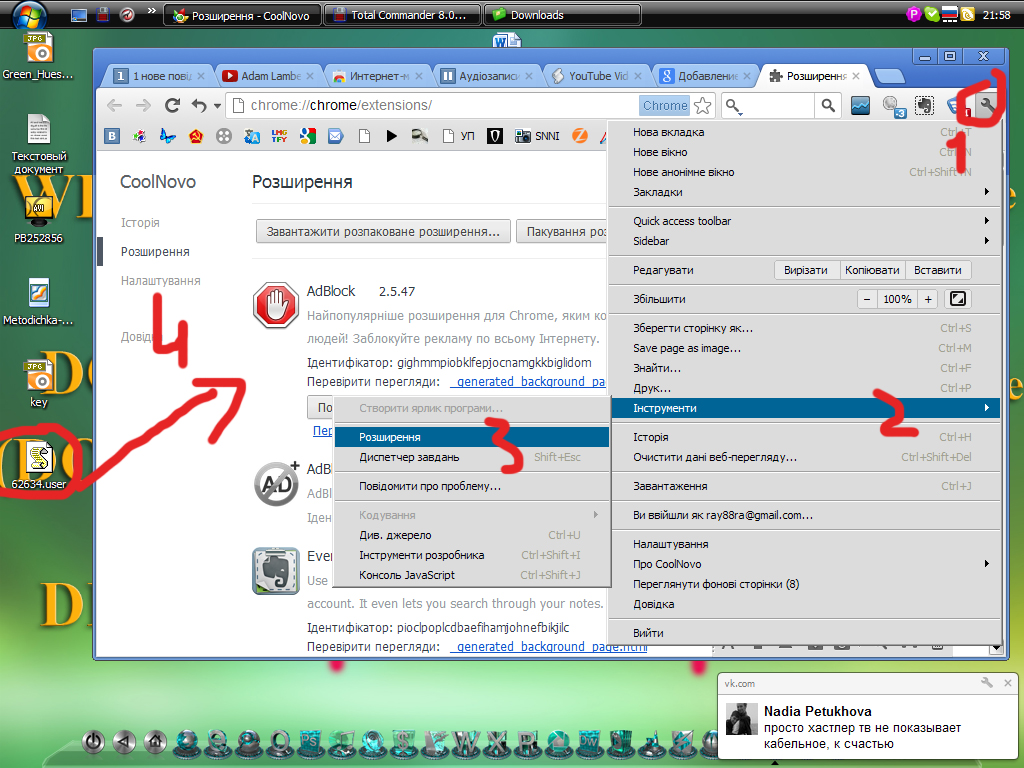Click the back arrow navigation button

pos(114,105)
